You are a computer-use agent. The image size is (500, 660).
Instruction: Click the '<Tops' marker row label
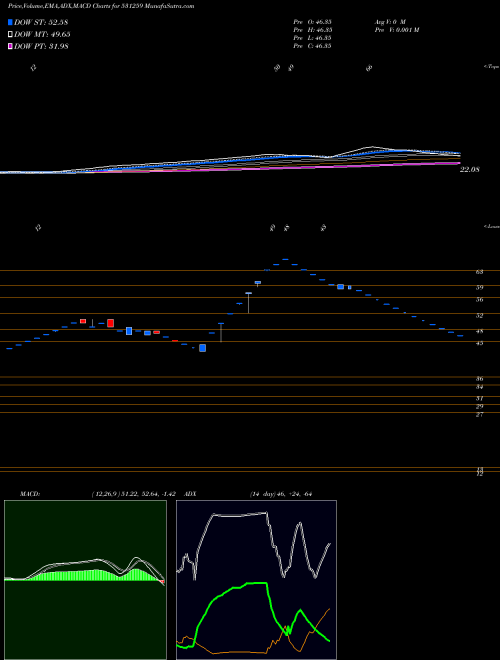(x=492, y=67)
